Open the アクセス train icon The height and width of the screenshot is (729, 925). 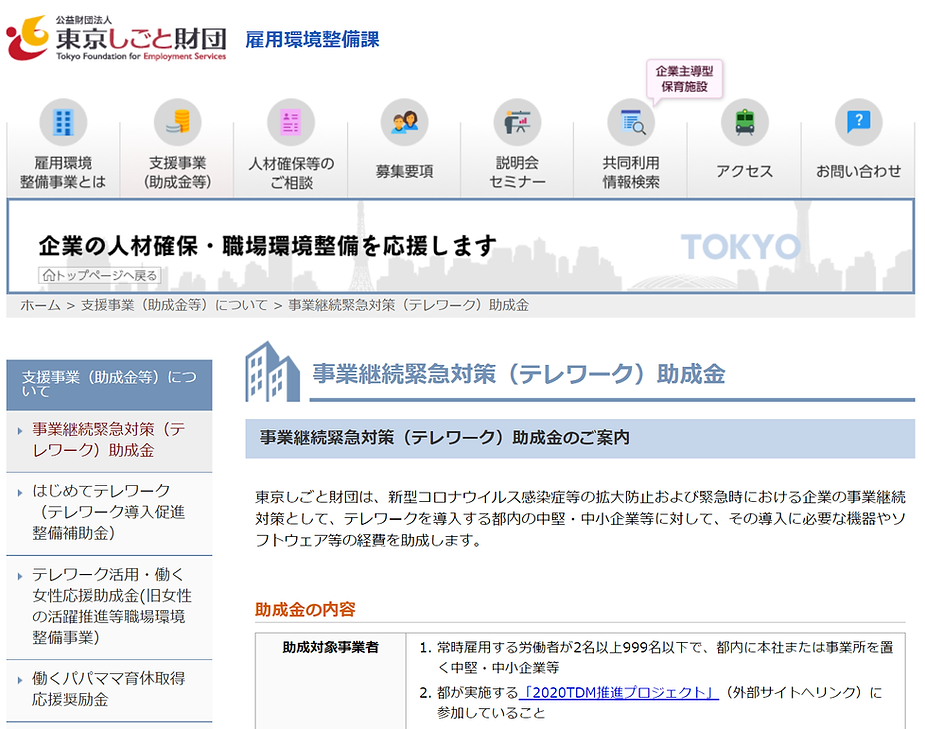pos(745,123)
